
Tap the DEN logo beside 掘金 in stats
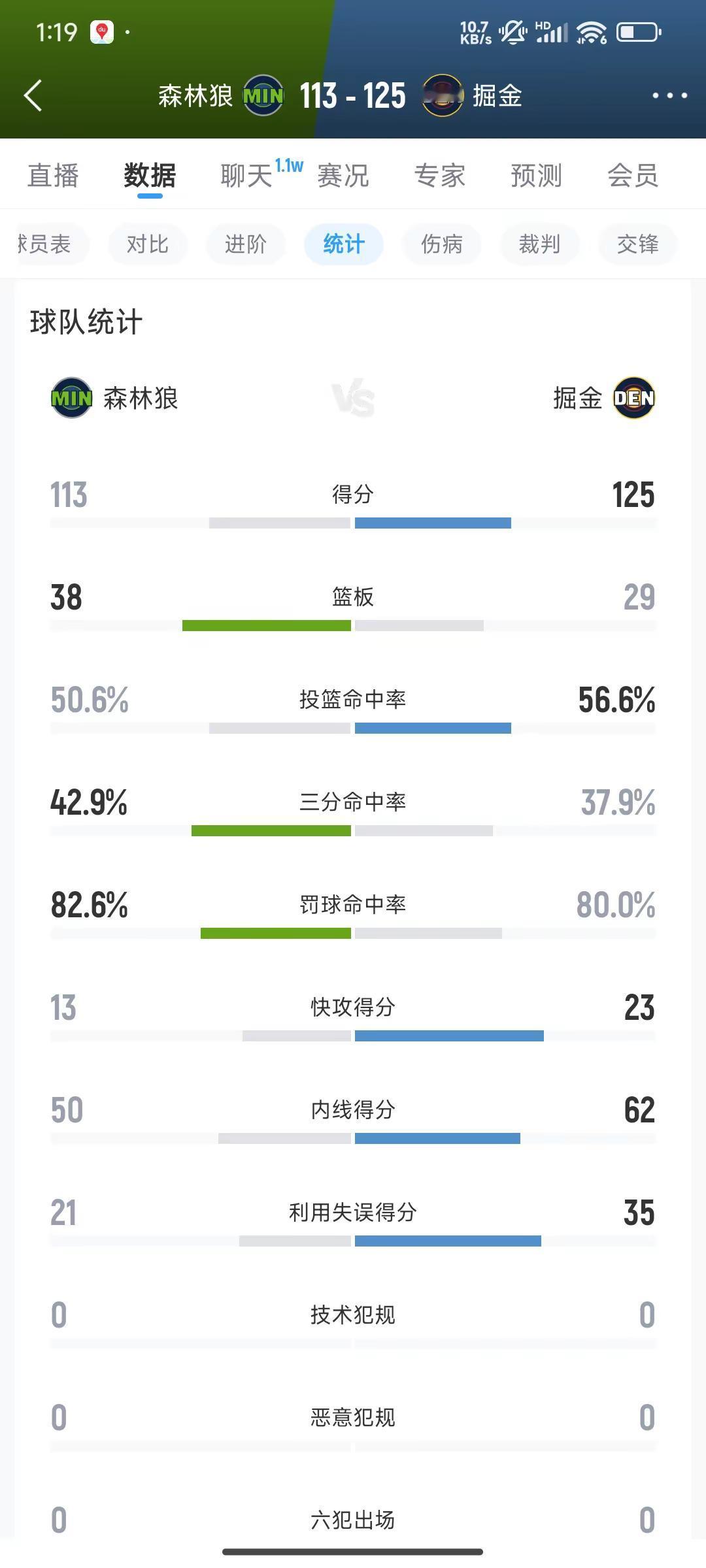[x=634, y=398]
